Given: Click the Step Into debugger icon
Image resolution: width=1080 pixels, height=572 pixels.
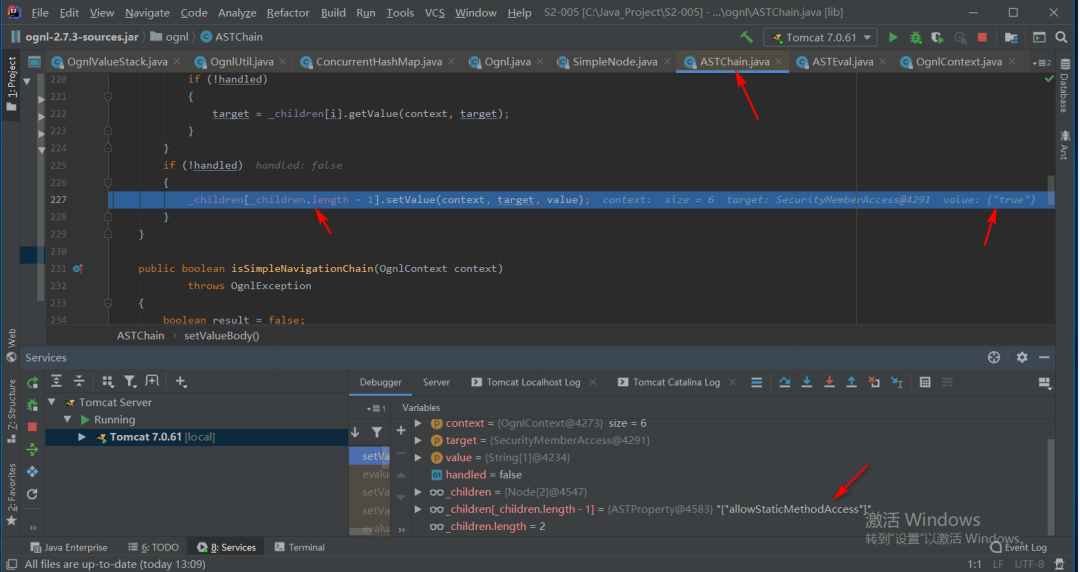Looking at the screenshot, I should pos(807,382).
